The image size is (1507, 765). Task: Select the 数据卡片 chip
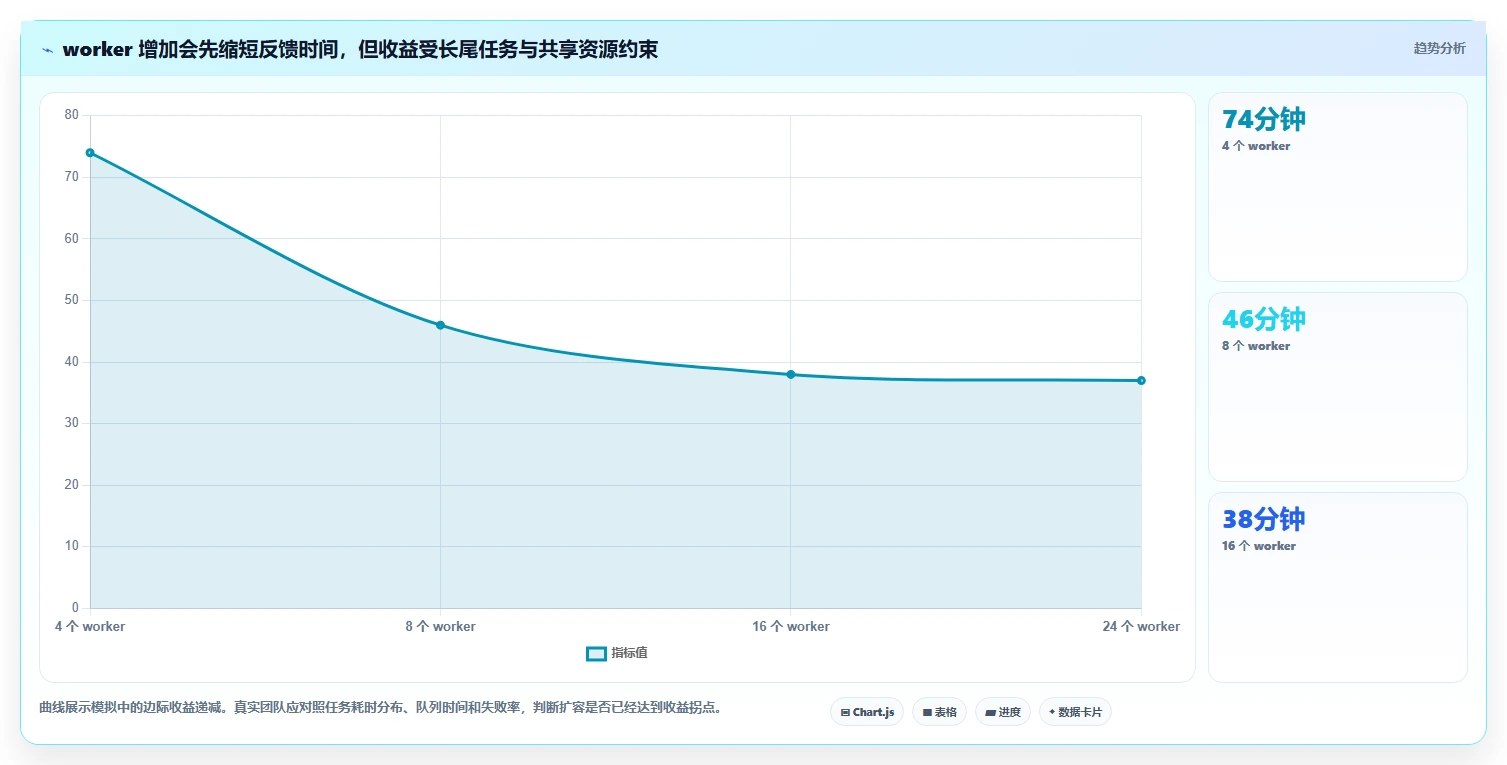[1075, 712]
